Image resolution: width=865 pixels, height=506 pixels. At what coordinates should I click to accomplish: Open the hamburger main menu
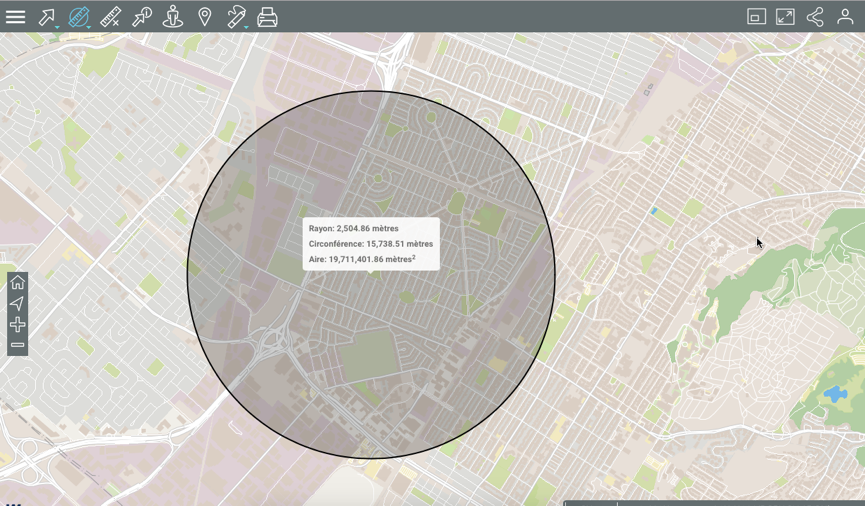click(x=16, y=17)
